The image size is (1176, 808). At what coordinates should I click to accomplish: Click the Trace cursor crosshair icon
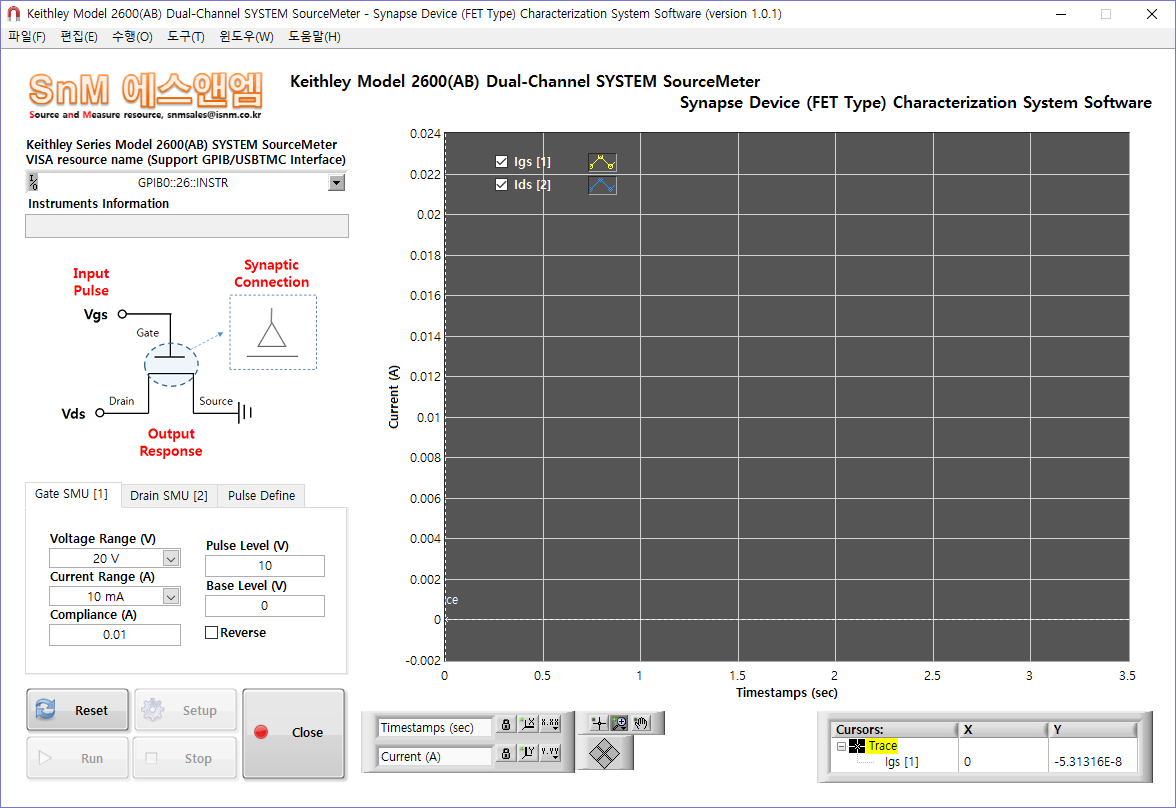point(856,746)
